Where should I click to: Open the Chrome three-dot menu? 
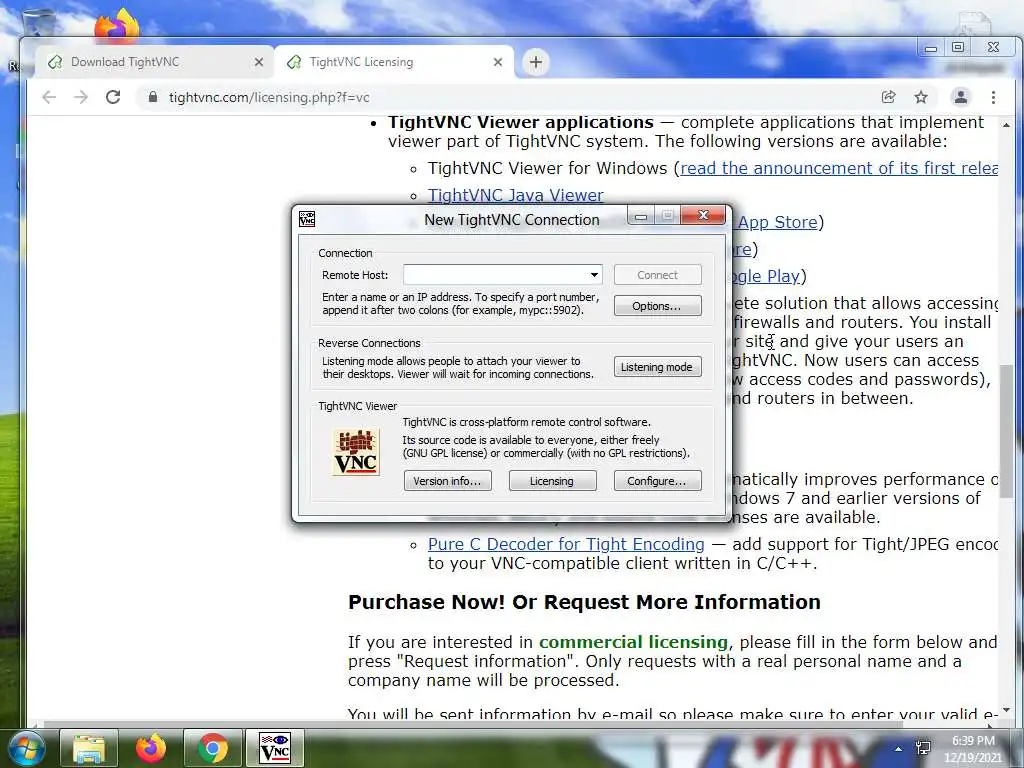tap(993, 97)
